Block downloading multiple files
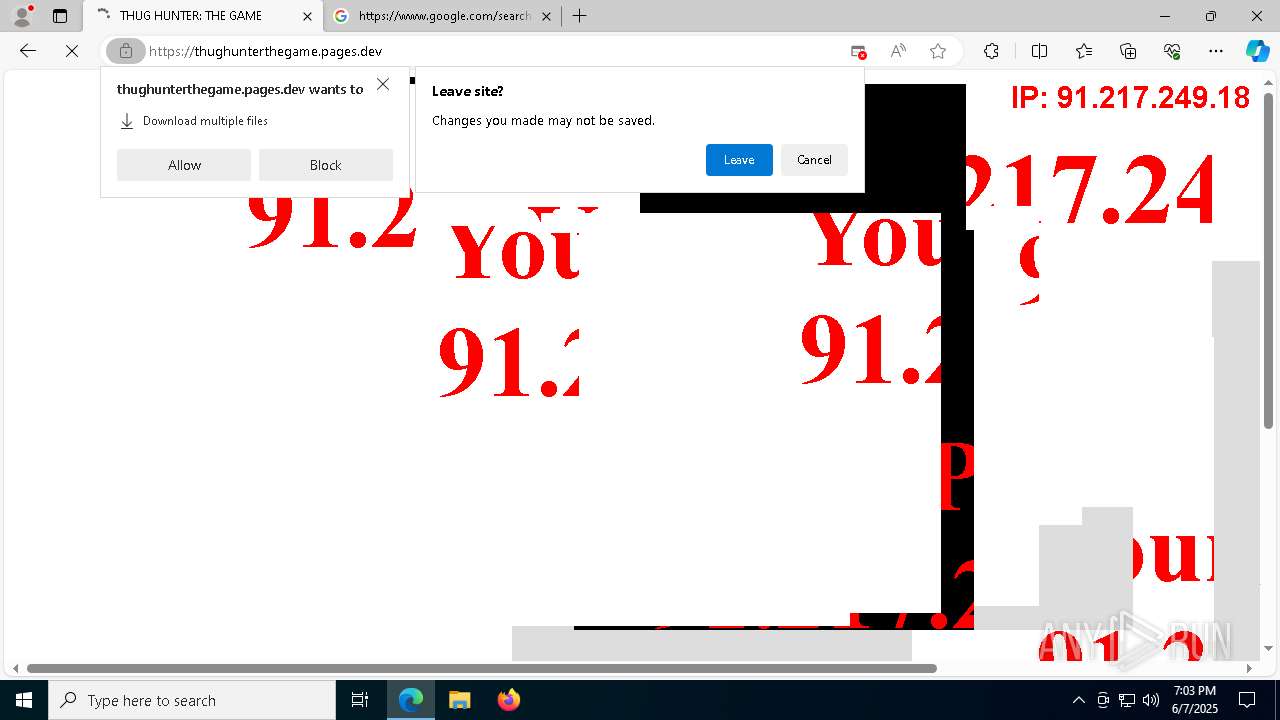The height and width of the screenshot is (720, 1280). click(x=326, y=165)
